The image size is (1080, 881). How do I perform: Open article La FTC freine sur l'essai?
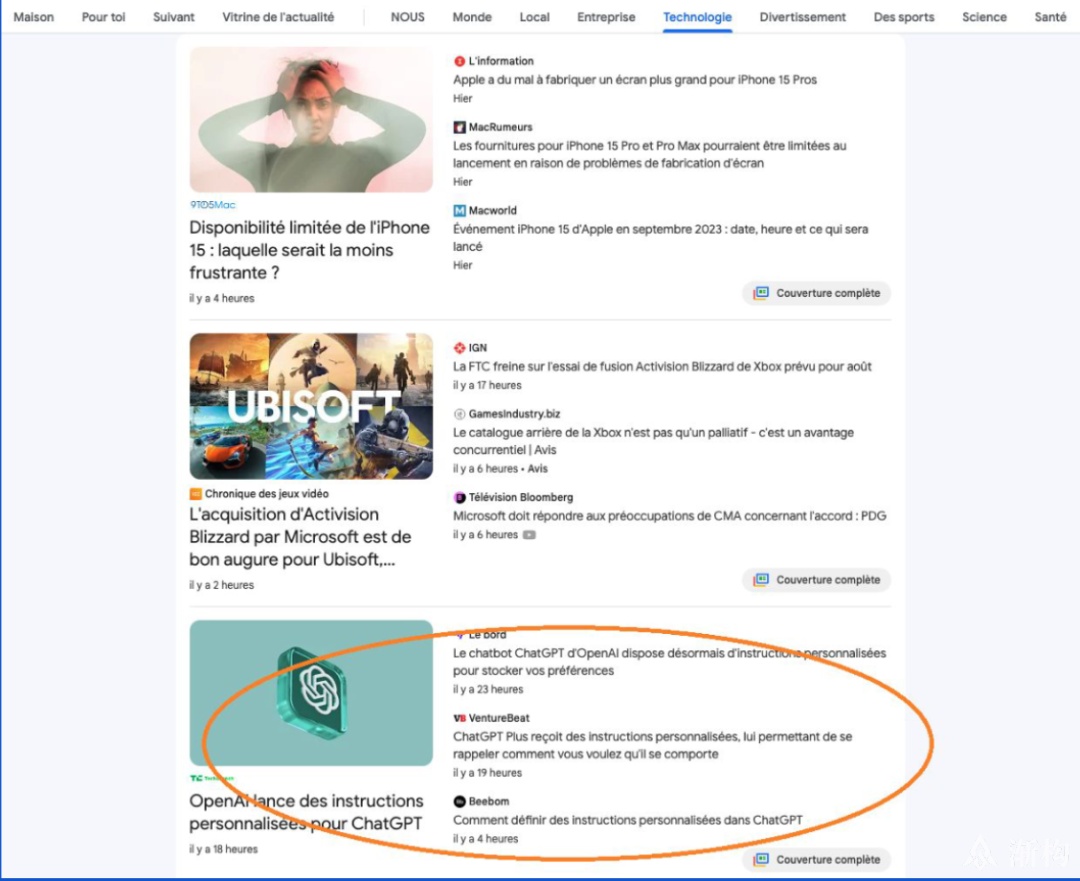(x=662, y=367)
